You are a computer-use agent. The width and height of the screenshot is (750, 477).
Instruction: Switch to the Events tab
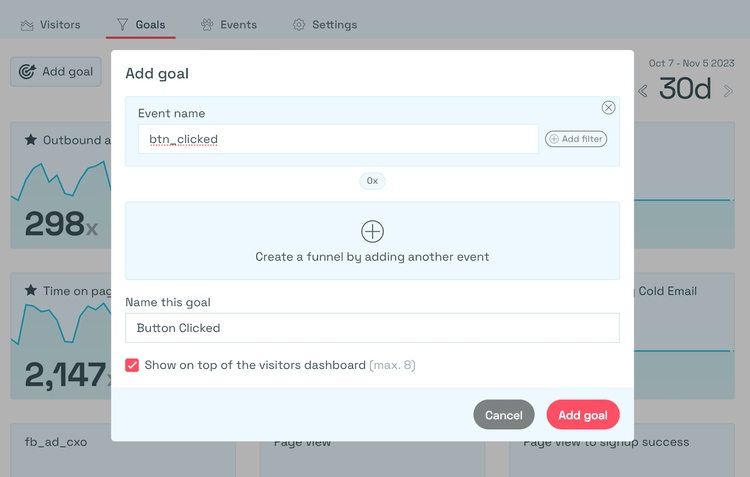[228, 24]
